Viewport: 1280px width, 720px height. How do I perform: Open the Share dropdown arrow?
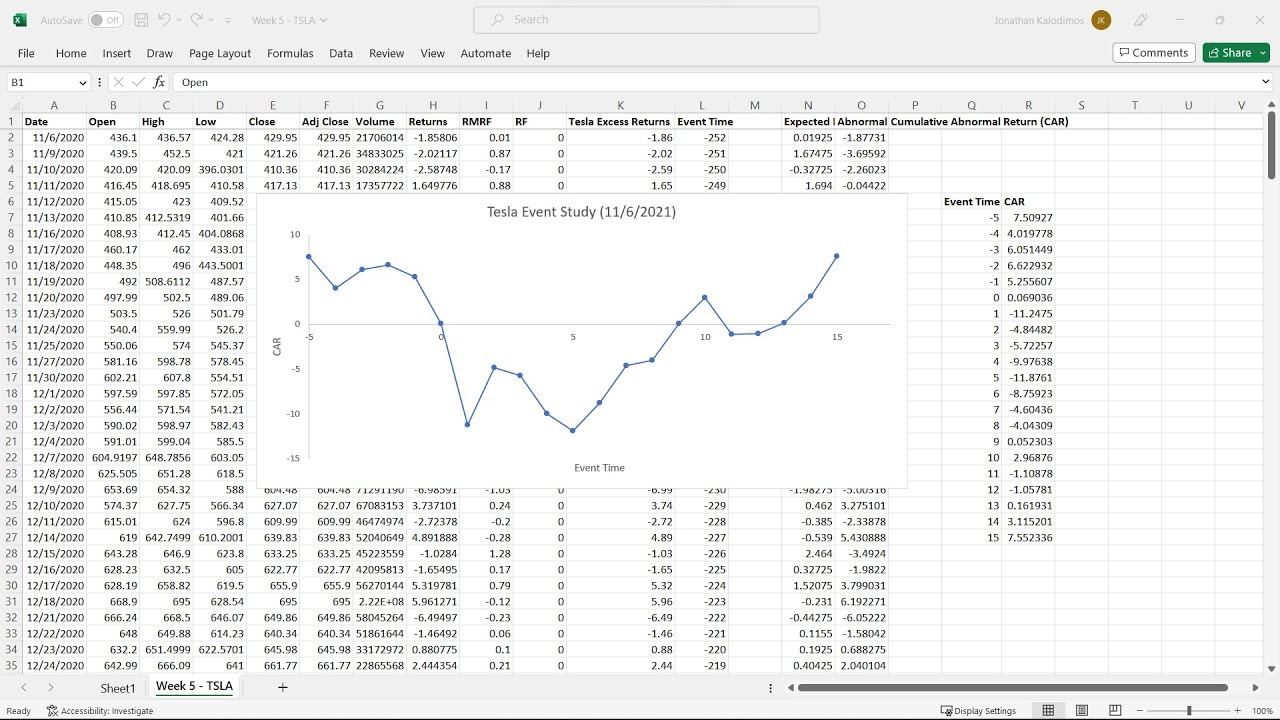[x=1263, y=53]
